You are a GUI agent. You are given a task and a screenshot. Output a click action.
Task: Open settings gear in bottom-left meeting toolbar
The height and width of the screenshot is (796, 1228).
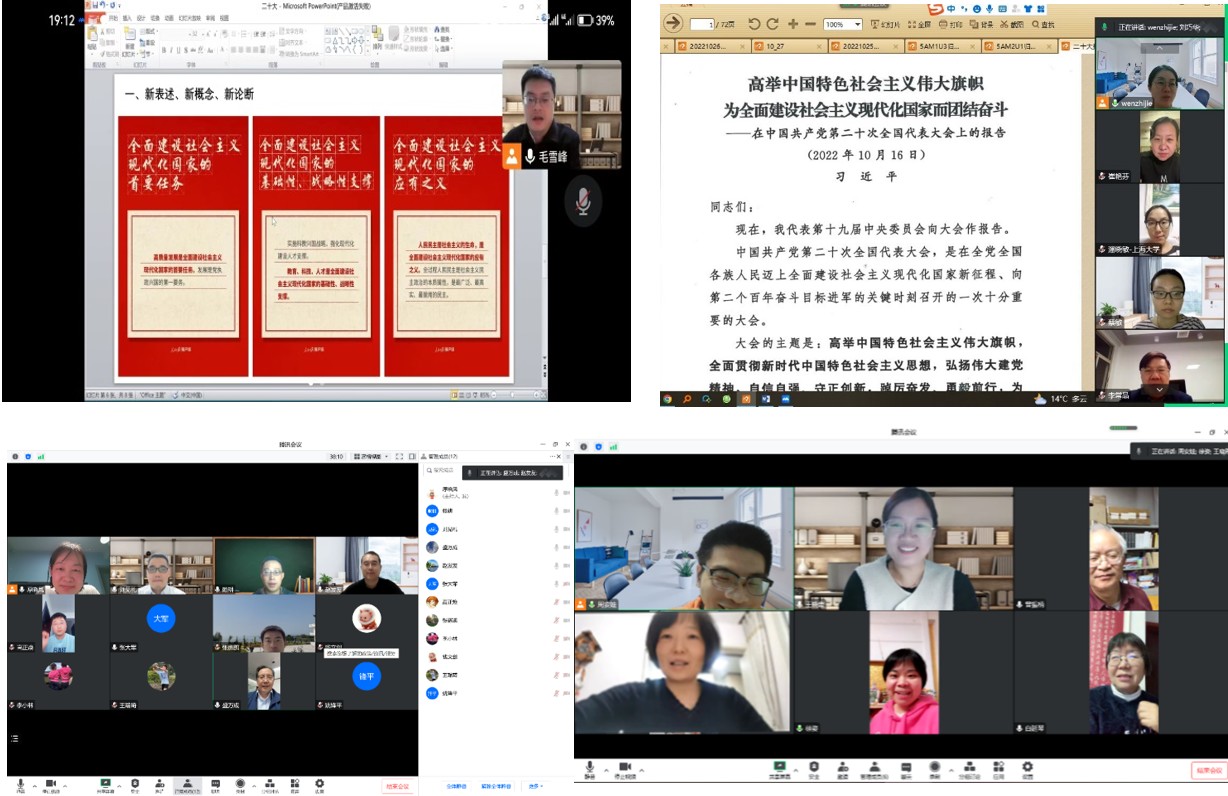tap(319, 784)
